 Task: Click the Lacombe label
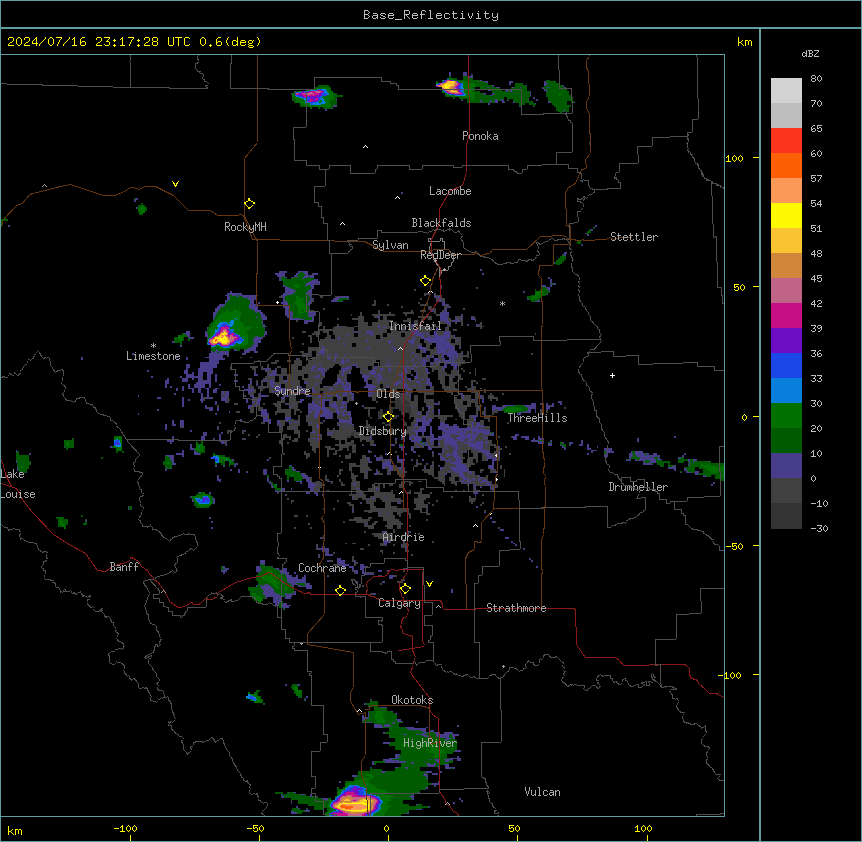pyautogui.click(x=450, y=191)
